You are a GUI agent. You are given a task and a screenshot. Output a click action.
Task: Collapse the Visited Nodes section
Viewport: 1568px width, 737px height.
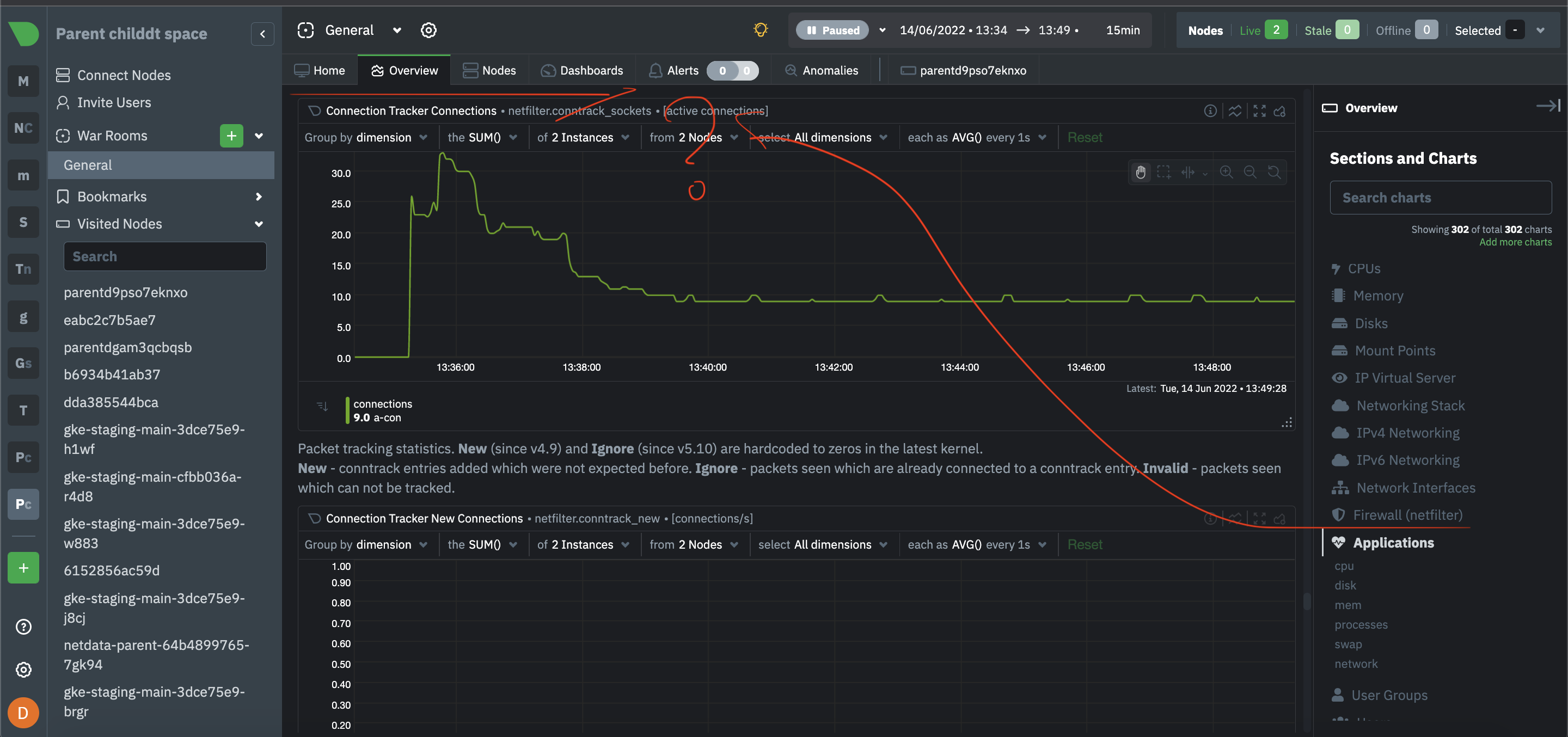point(258,224)
